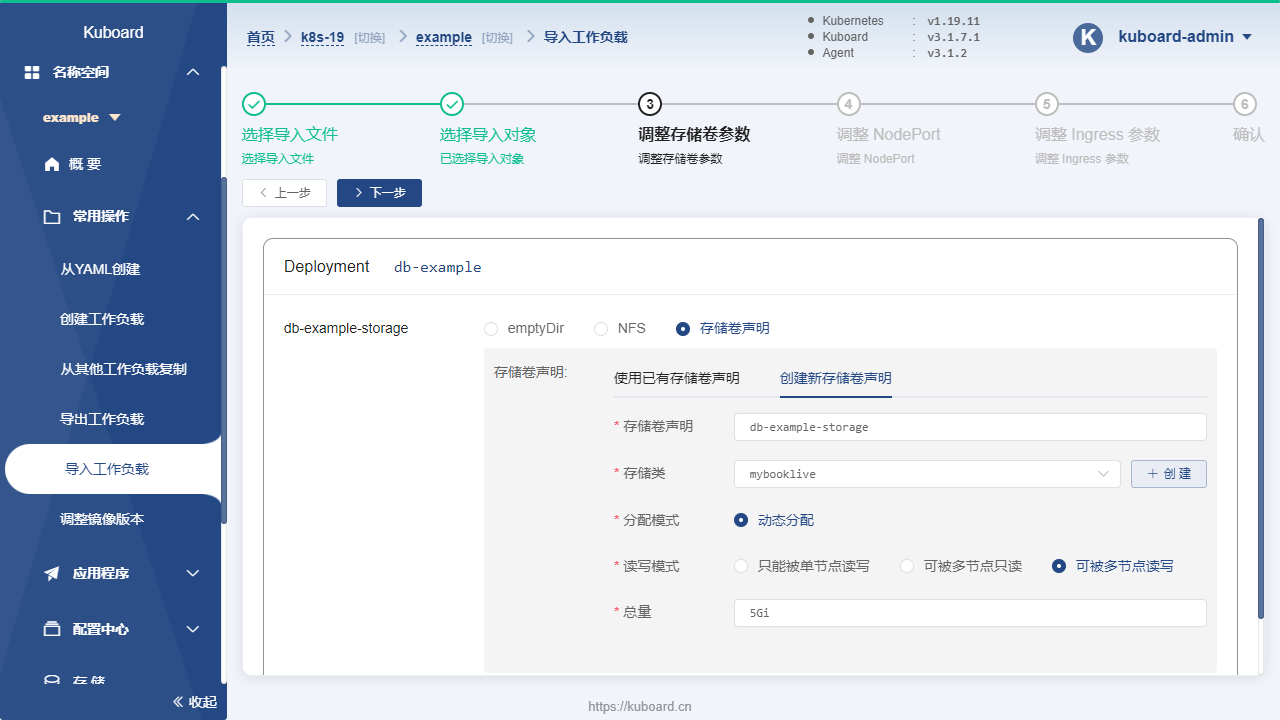This screenshot has height=720, width=1280.
Task: Collapse the 常用操作 section chevron
Action: [x=194, y=216]
